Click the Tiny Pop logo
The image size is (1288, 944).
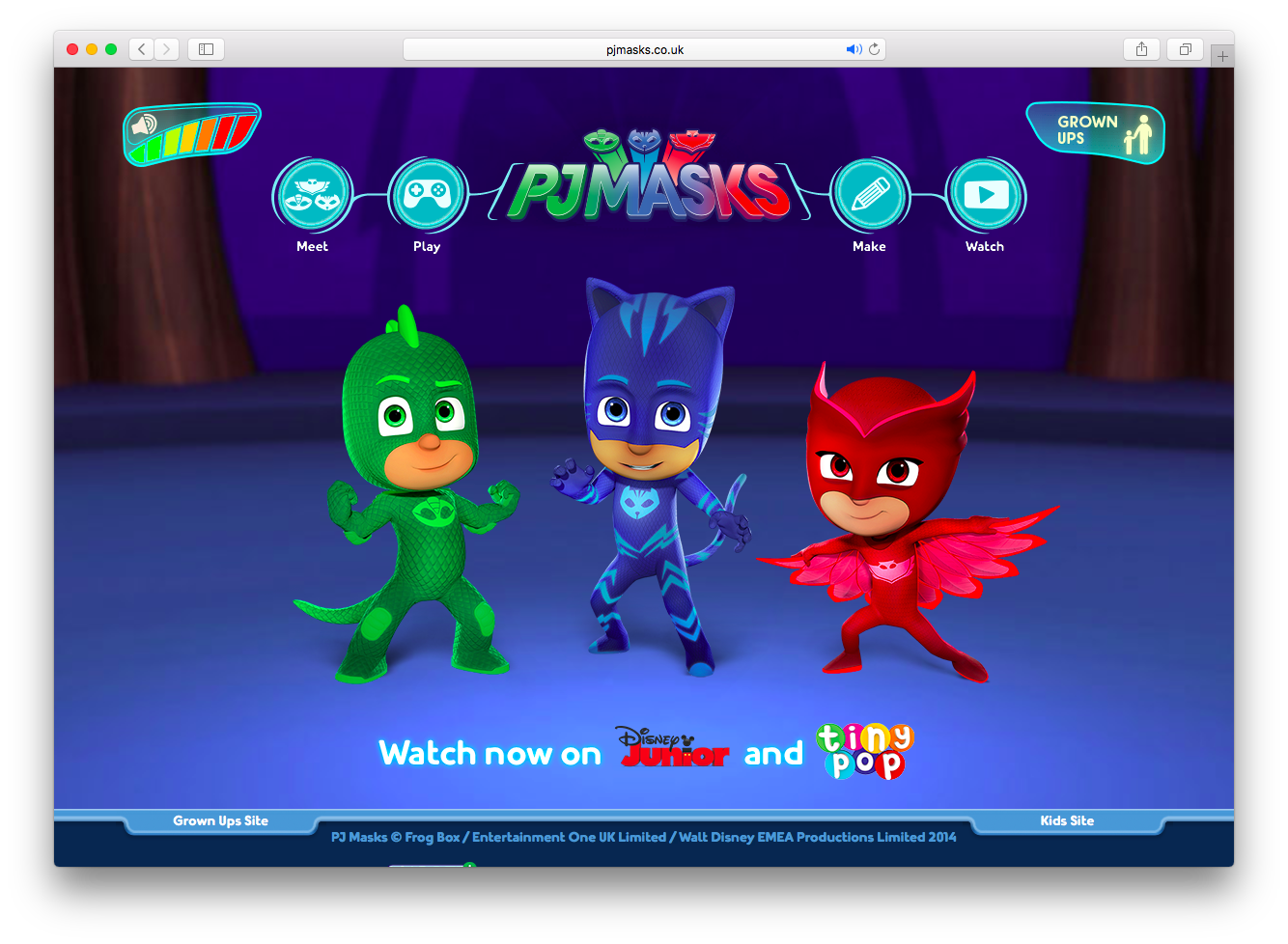(x=864, y=750)
